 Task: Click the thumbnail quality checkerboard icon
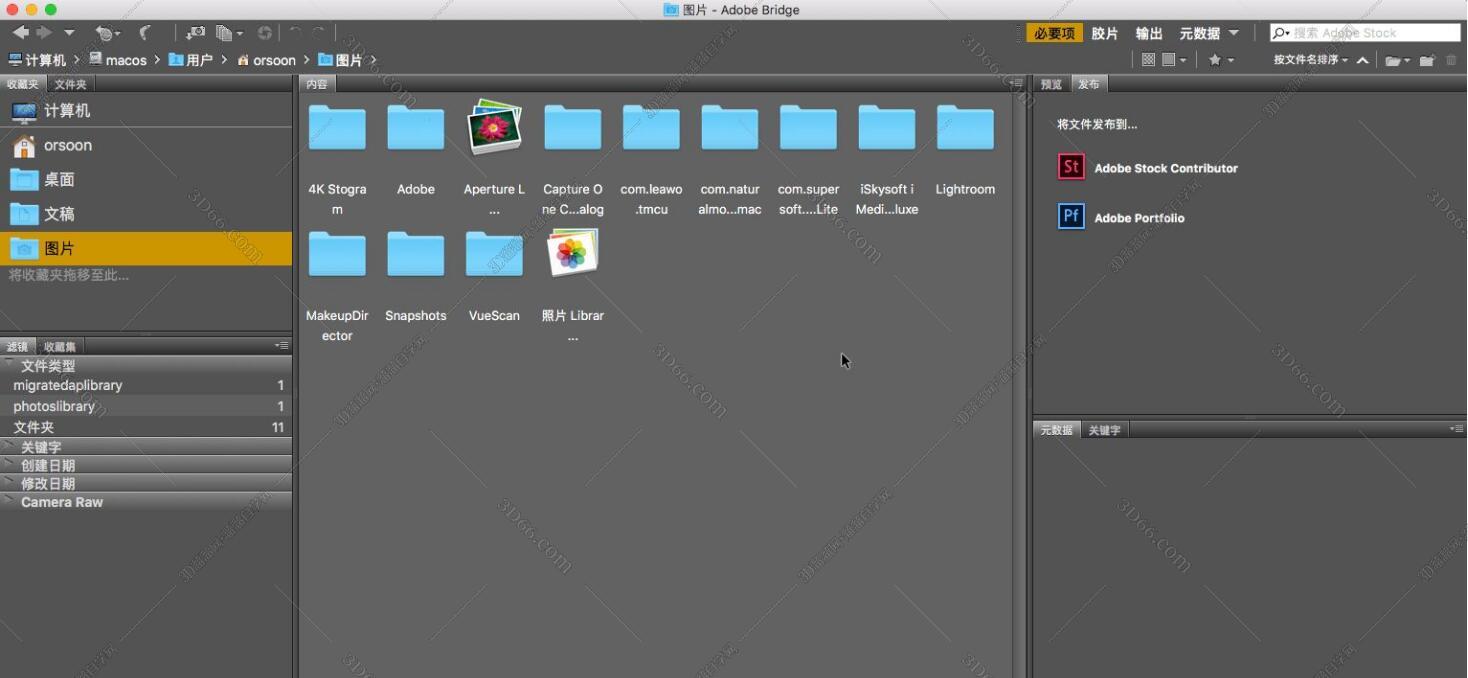pos(1148,60)
